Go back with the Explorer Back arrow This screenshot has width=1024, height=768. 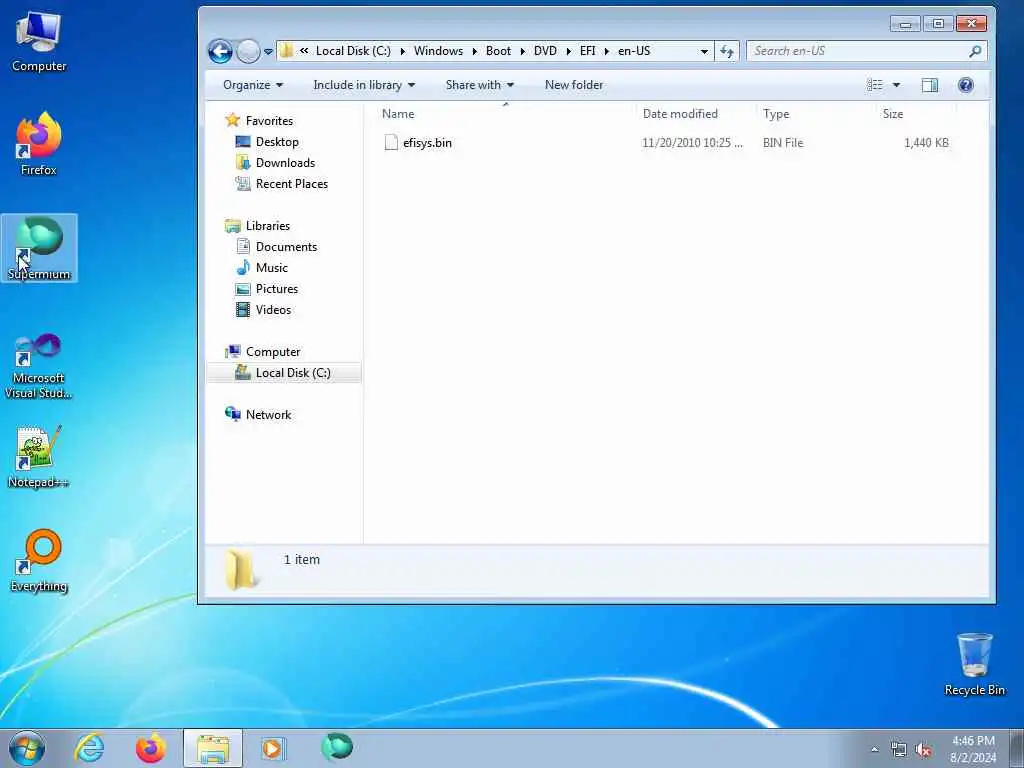click(x=220, y=51)
